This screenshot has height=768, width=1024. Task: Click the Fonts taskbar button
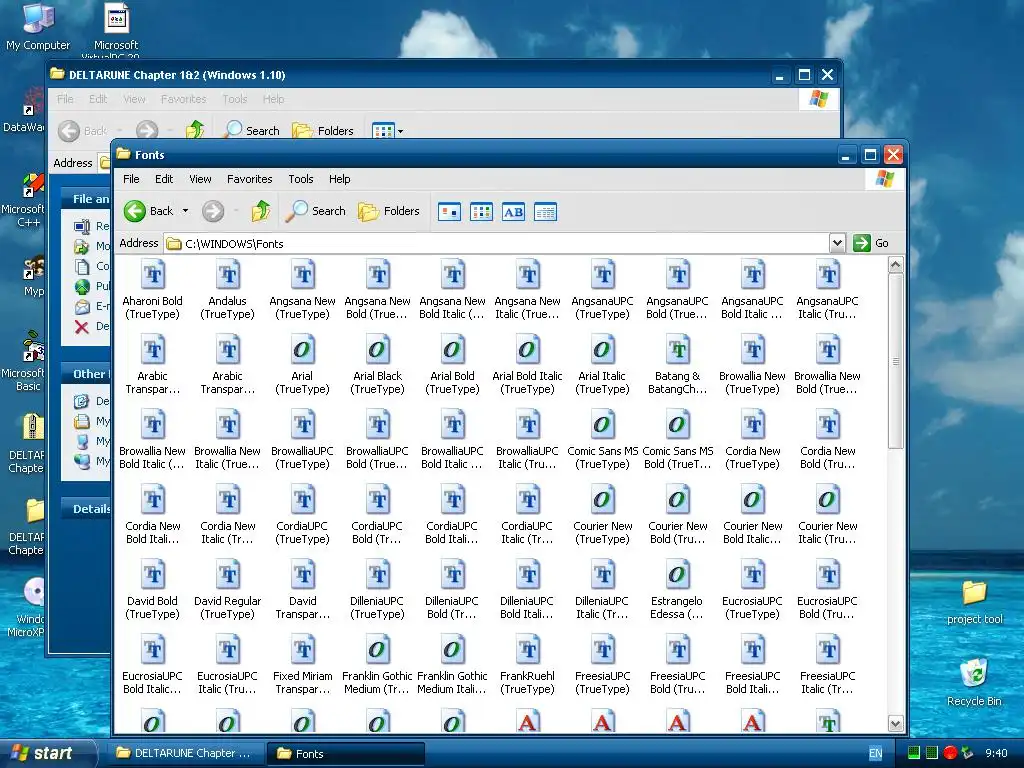coord(346,754)
